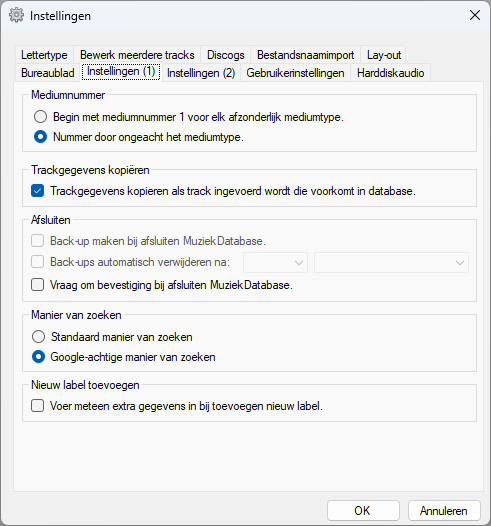Switch to the Discogs tab

point(225,55)
